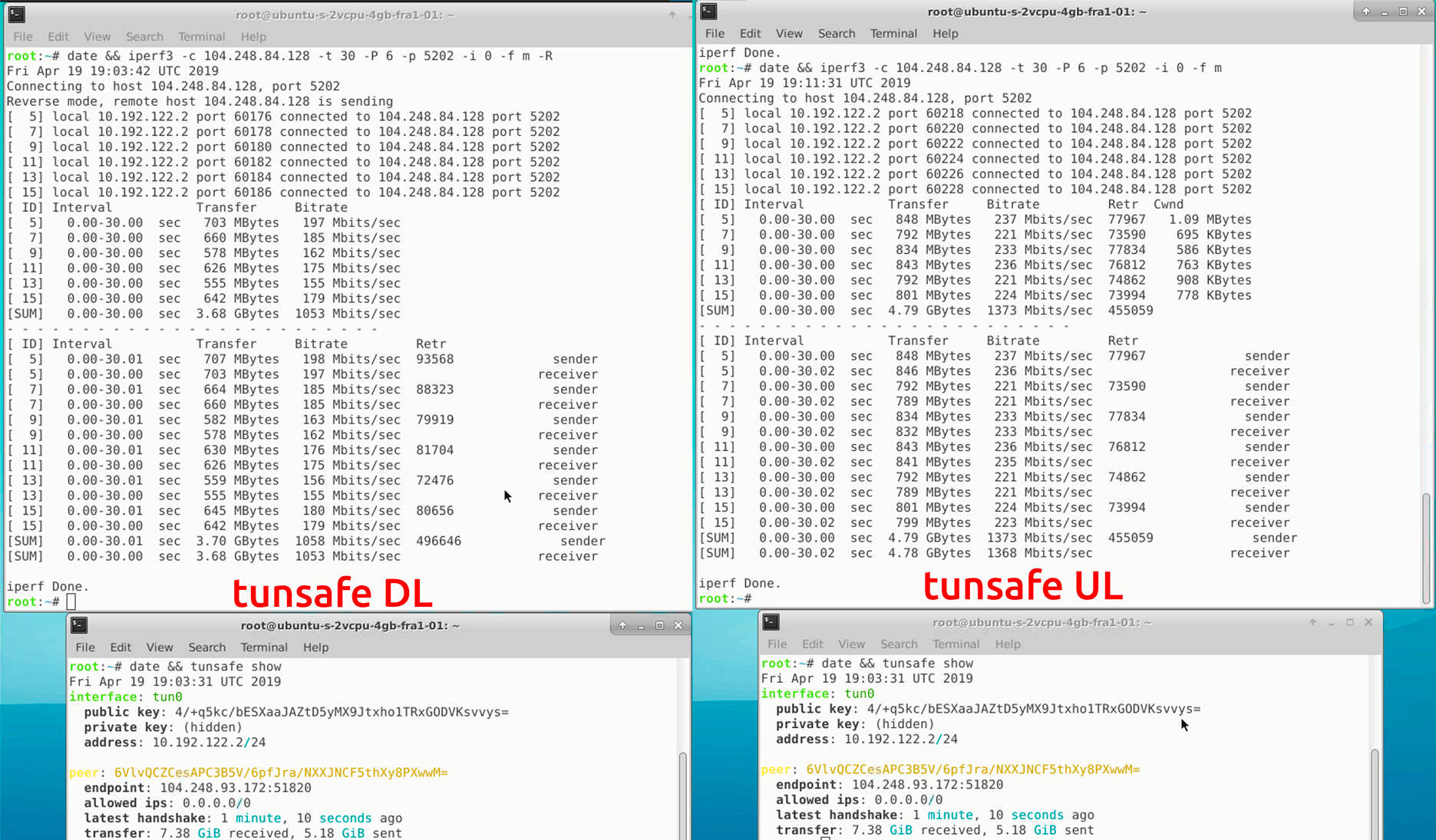This screenshot has width=1436, height=840.
Task: Click scrollbar thumb in bottom-left terminal
Action: 682,796
